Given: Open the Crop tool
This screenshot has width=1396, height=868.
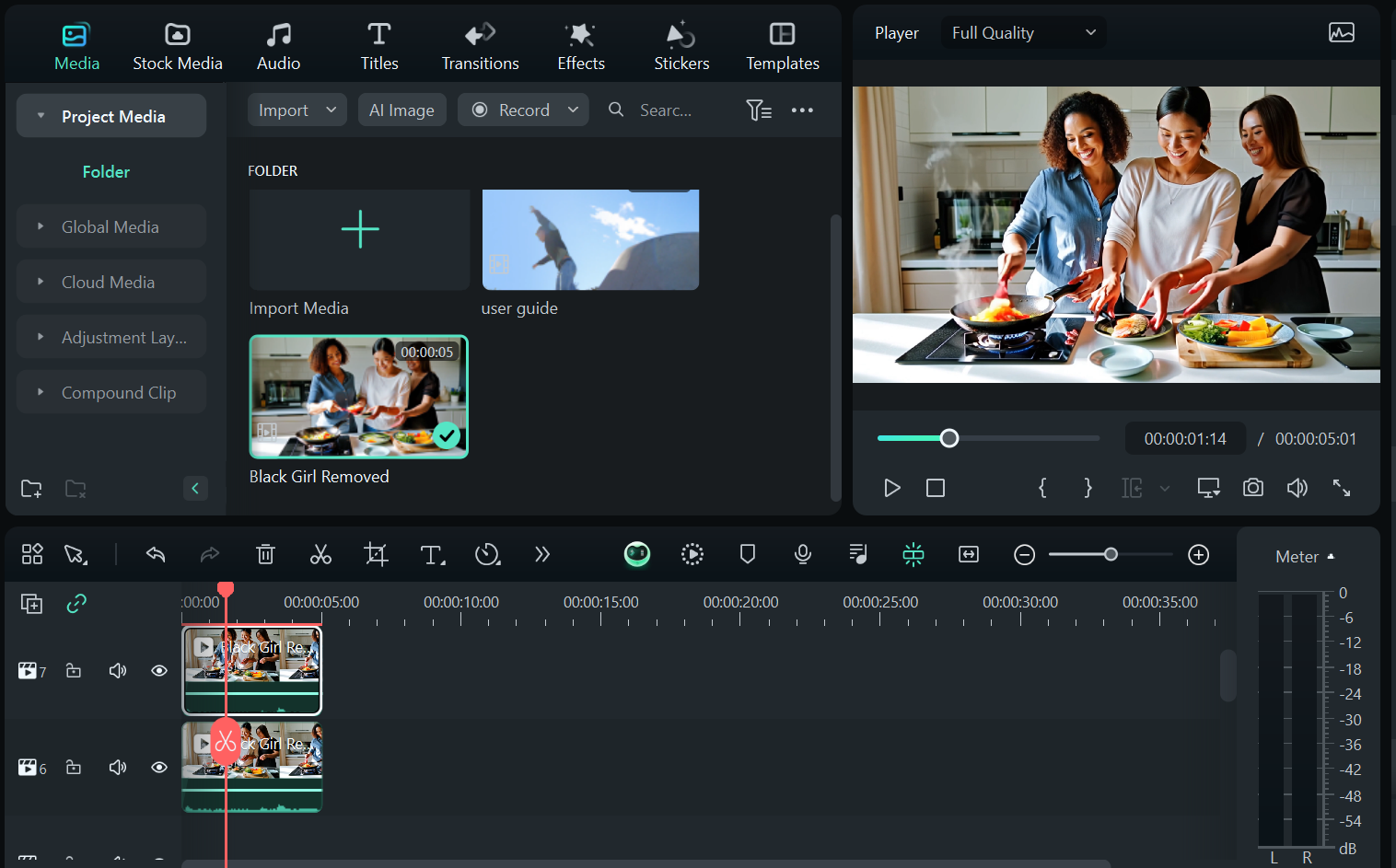Looking at the screenshot, I should pos(376,554).
